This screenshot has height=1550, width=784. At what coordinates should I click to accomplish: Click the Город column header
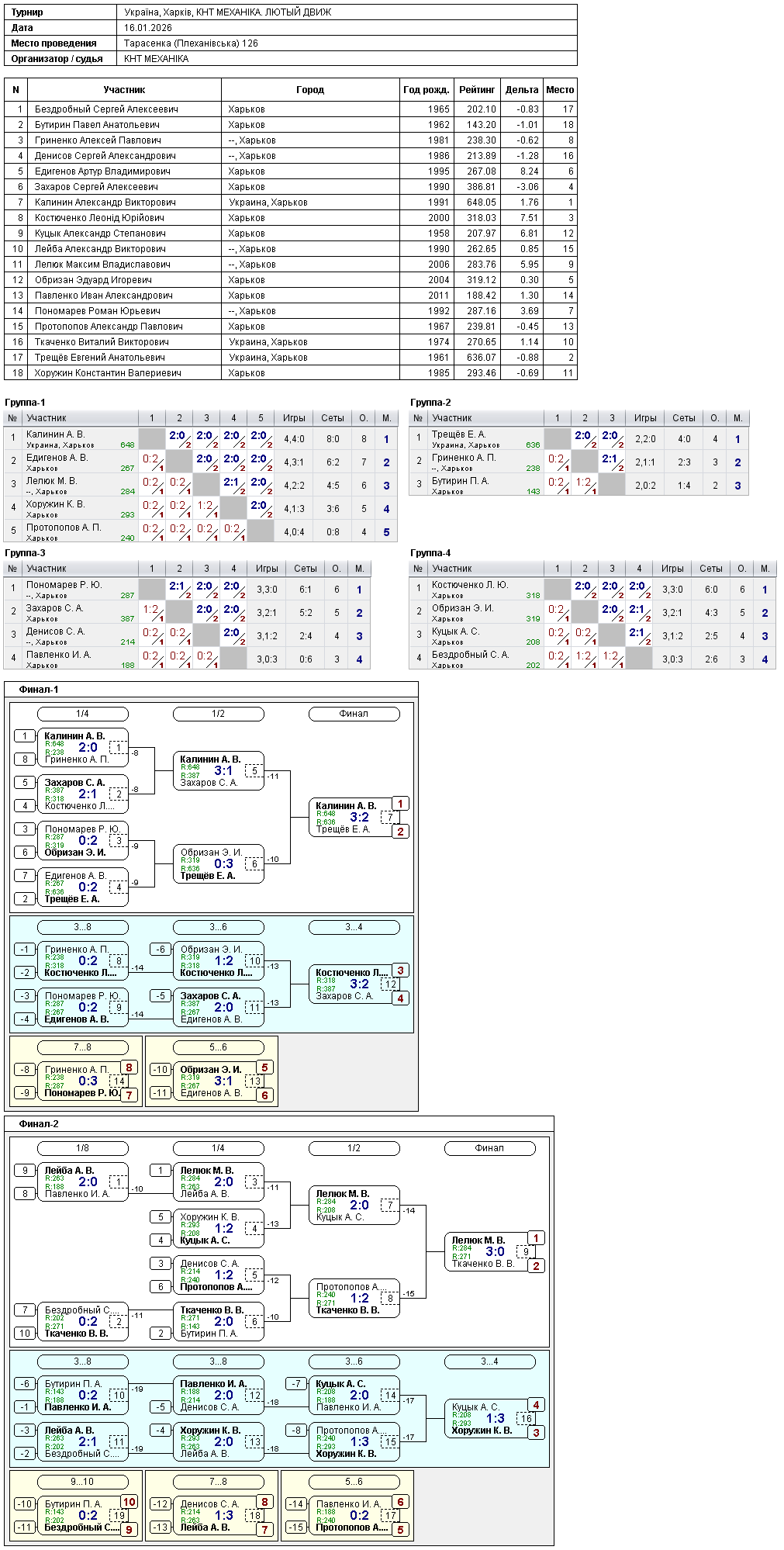coord(310,89)
